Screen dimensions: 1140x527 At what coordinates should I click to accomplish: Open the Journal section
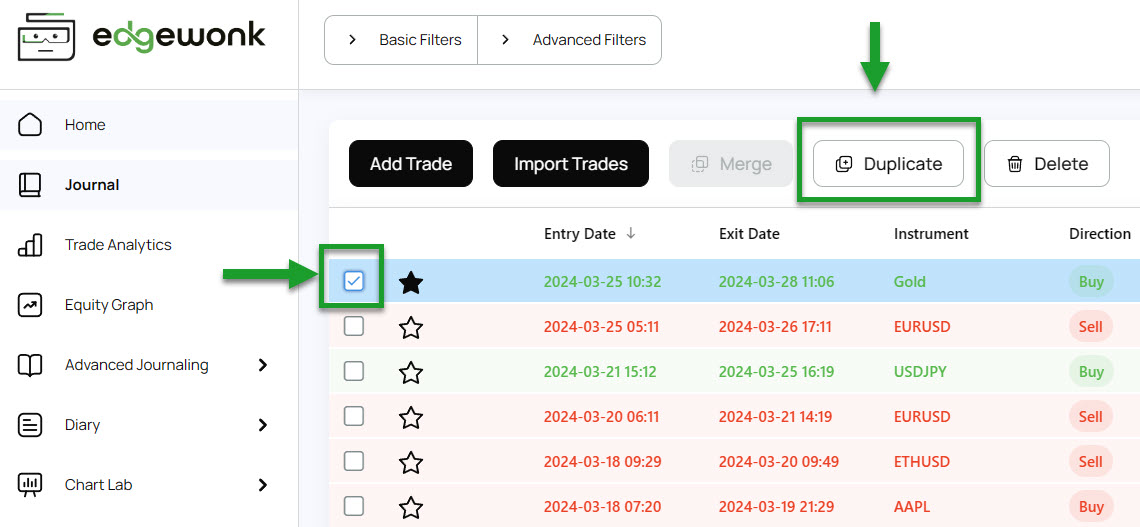(148, 185)
